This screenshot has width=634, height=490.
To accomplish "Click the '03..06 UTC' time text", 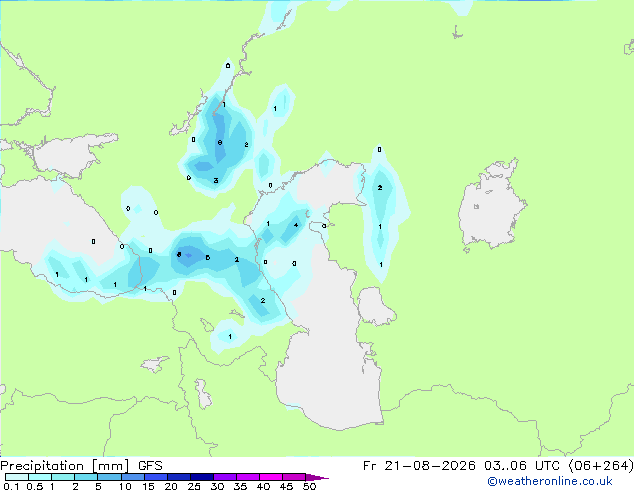I will tap(522, 466).
